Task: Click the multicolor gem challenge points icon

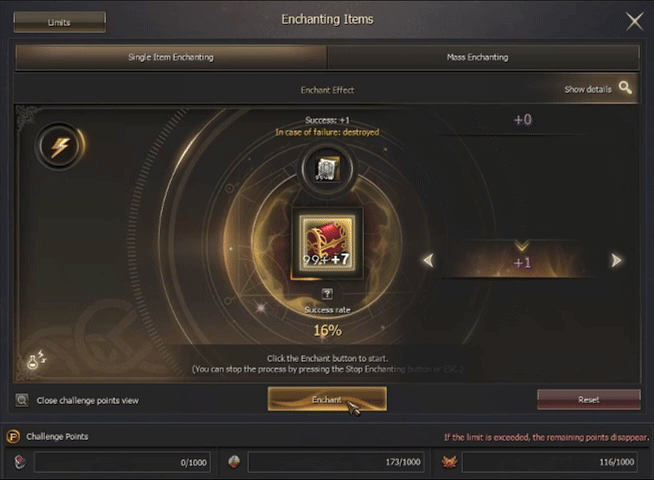Action: (x=234, y=462)
